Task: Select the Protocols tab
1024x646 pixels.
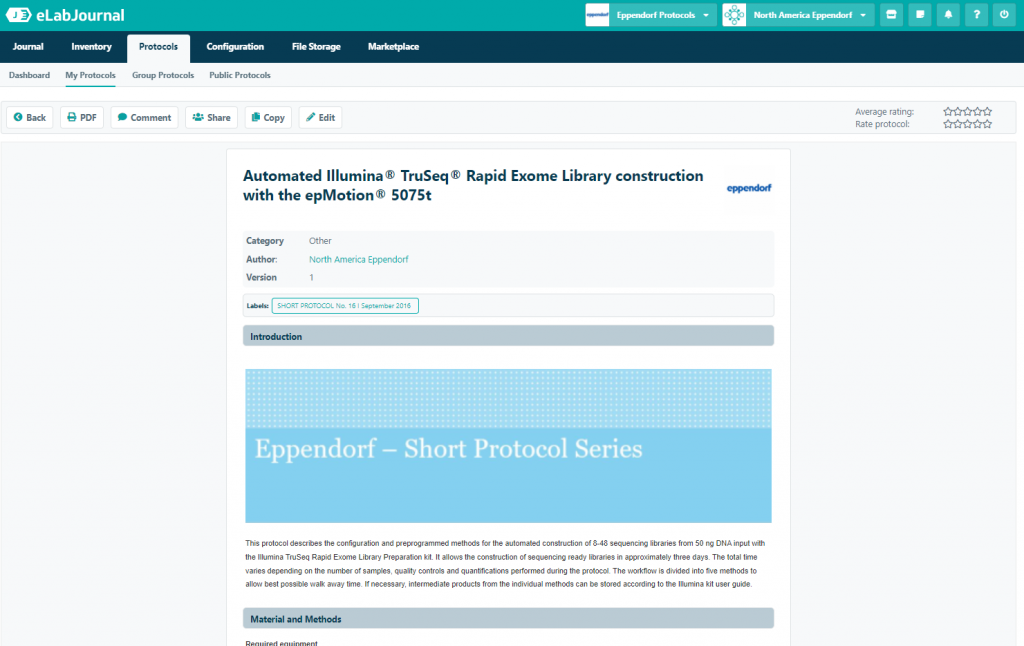Action: click(158, 48)
